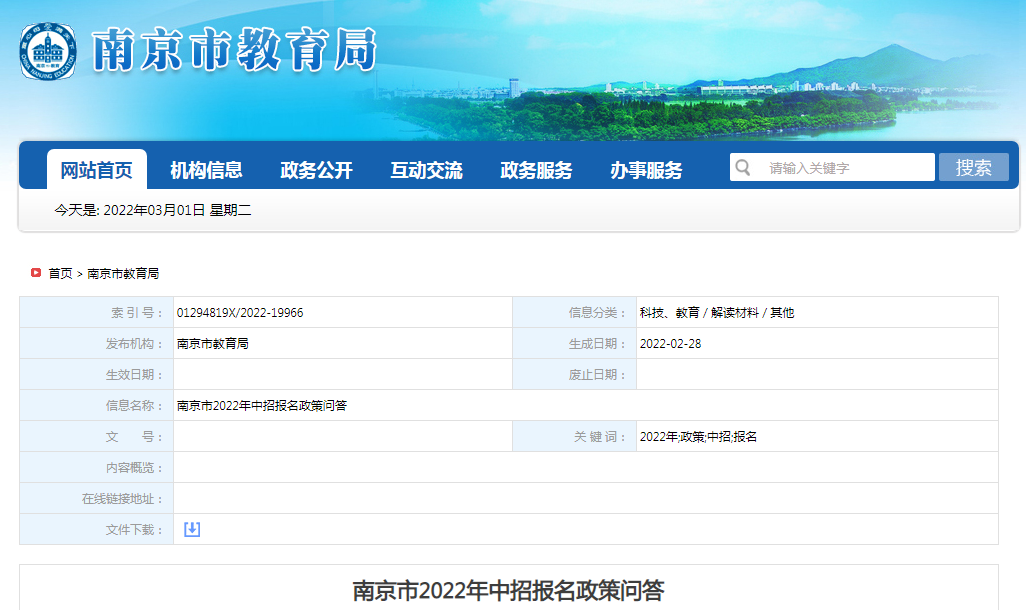The width and height of the screenshot is (1026, 610).
Task: Open 互动交流 navigation item
Action: pos(426,170)
